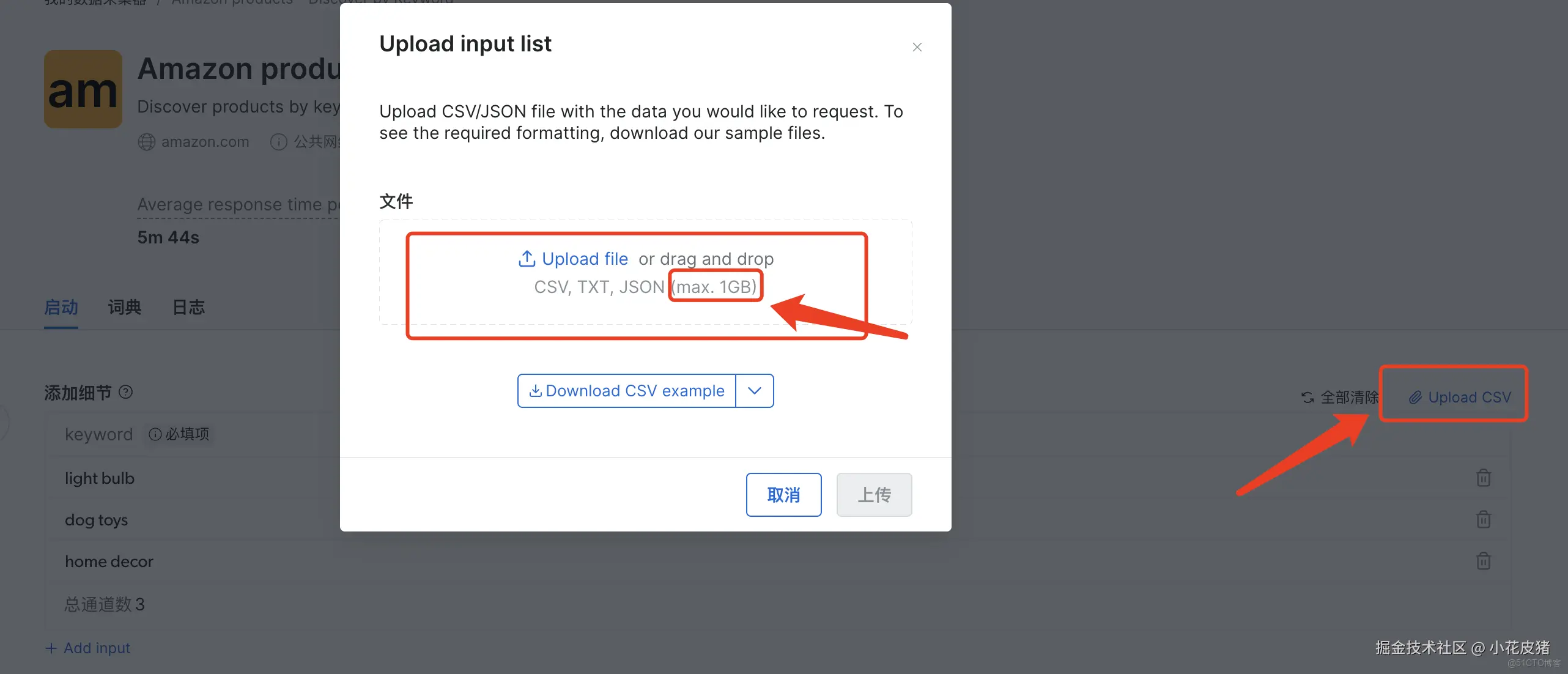Select the 启动 tab

tap(61, 307)
